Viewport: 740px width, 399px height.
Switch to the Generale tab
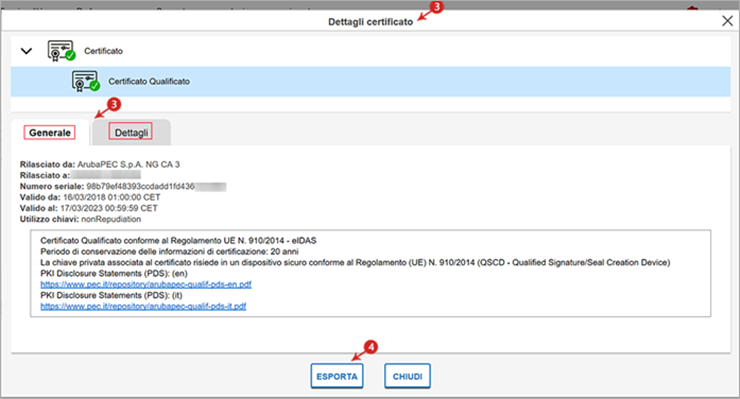(50, 133)
